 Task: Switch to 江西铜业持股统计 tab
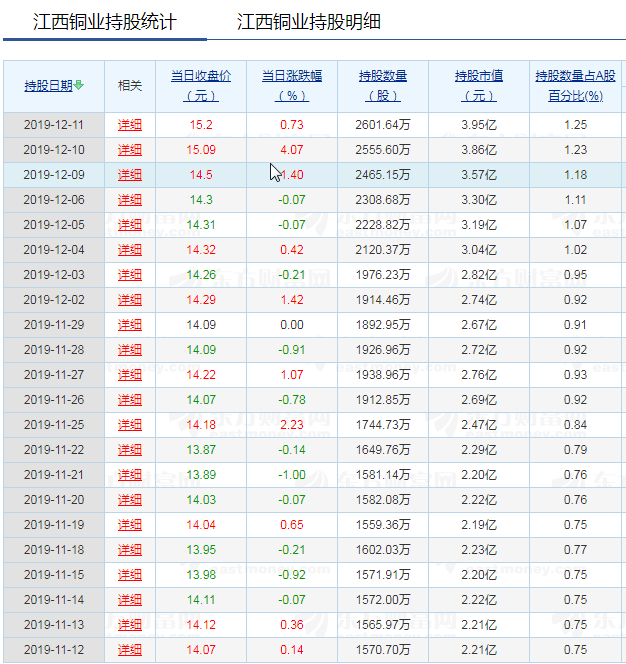[x=105, y=22]
